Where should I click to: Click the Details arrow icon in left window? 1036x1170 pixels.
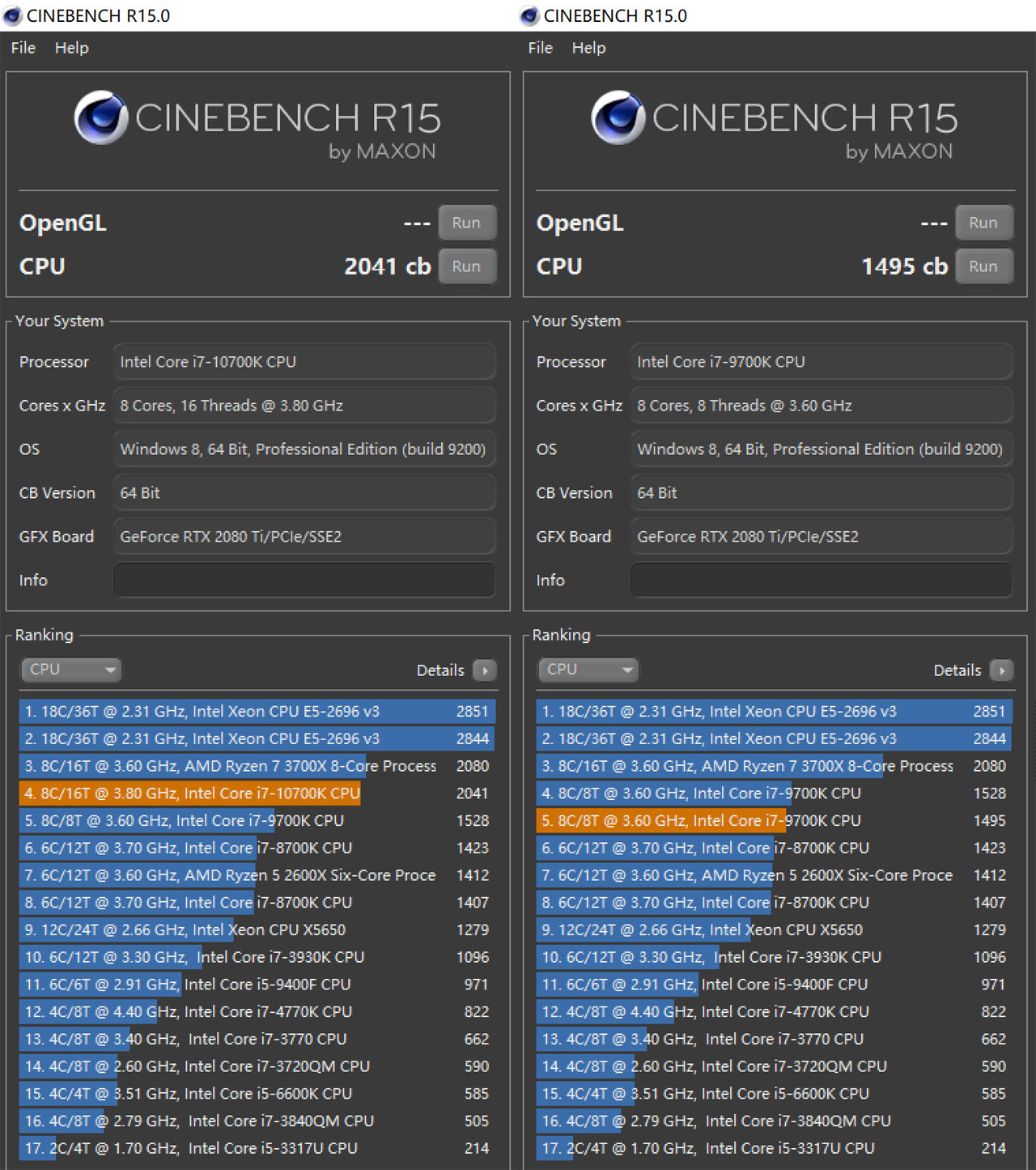click(485, 670)
